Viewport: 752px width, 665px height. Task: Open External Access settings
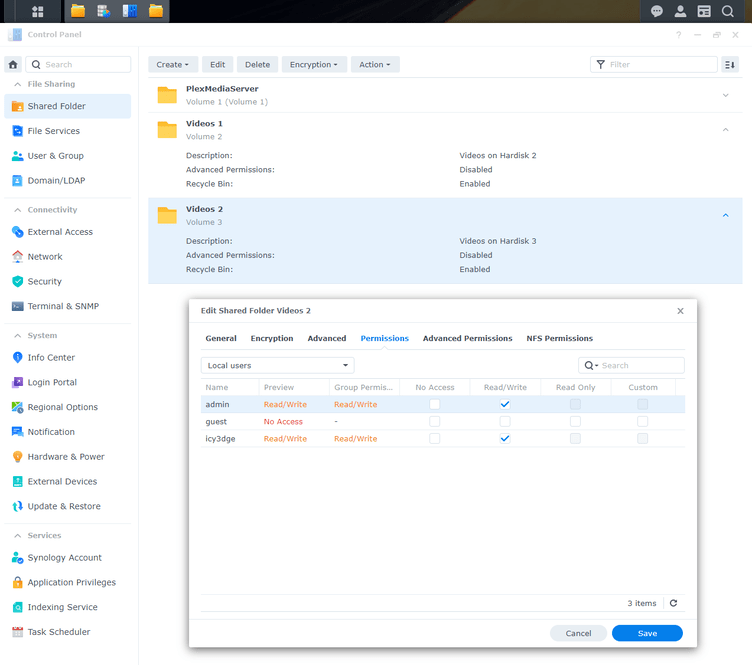coord(68,232)
